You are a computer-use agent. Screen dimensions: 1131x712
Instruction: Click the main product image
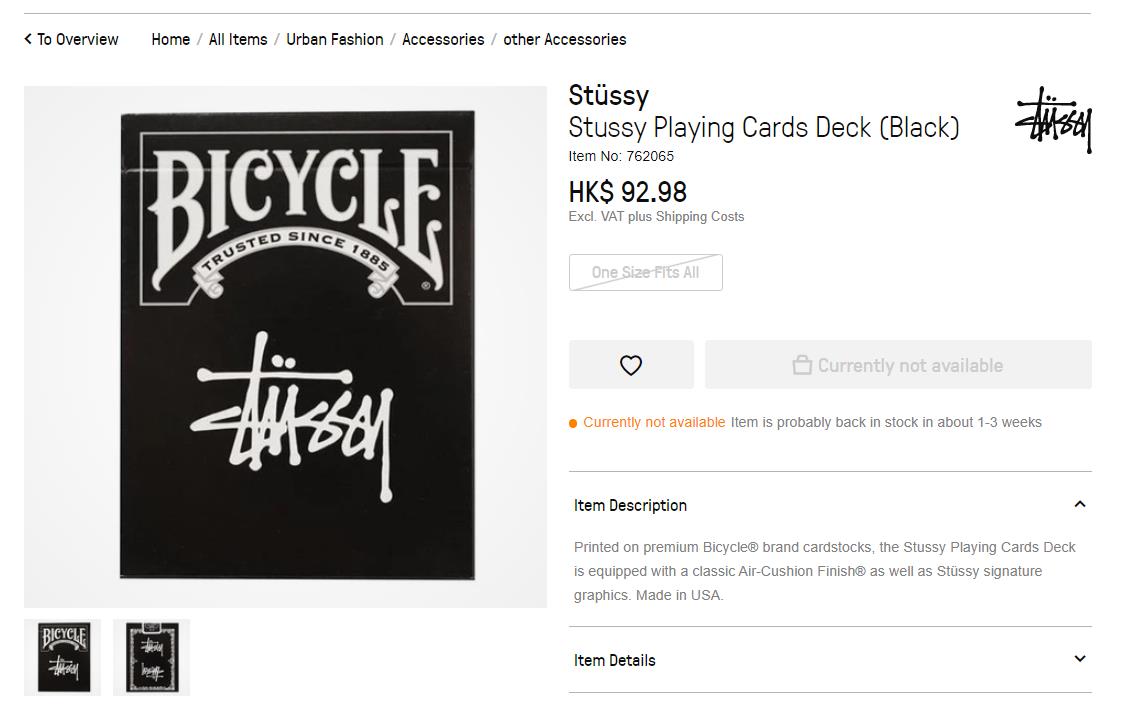tap(285, 346)
